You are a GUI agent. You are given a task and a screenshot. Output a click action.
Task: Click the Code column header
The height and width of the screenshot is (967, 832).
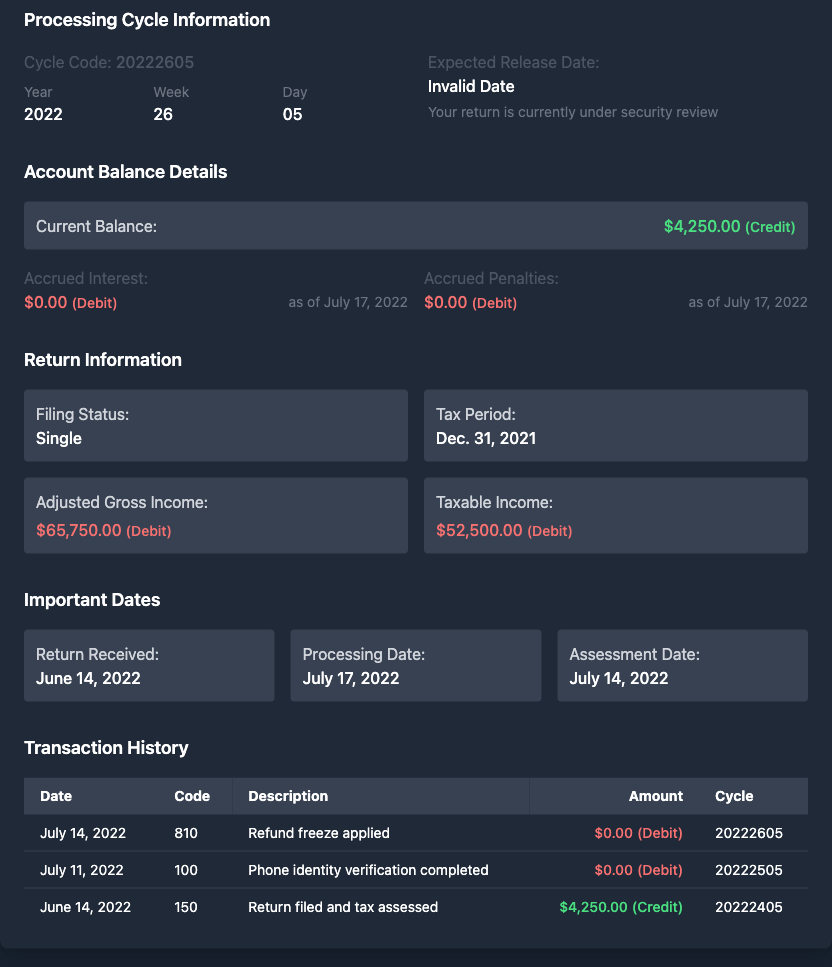192,796
